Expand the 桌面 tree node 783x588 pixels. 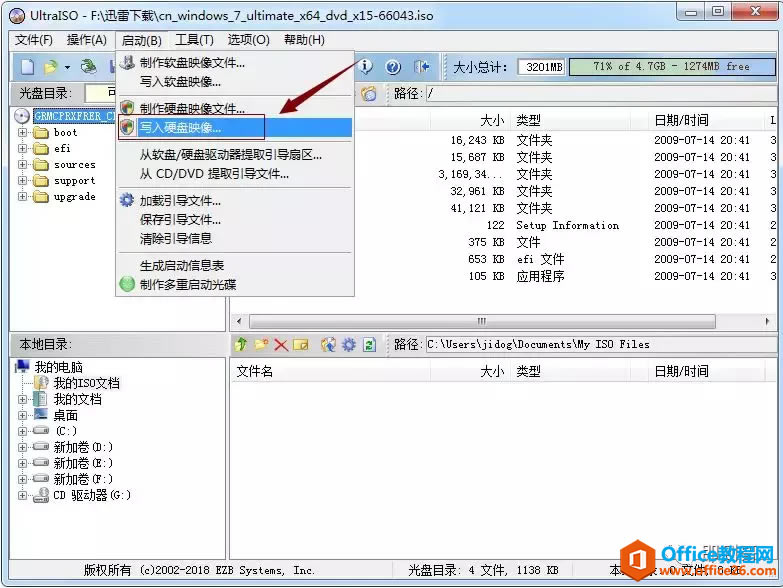(22, 415)
